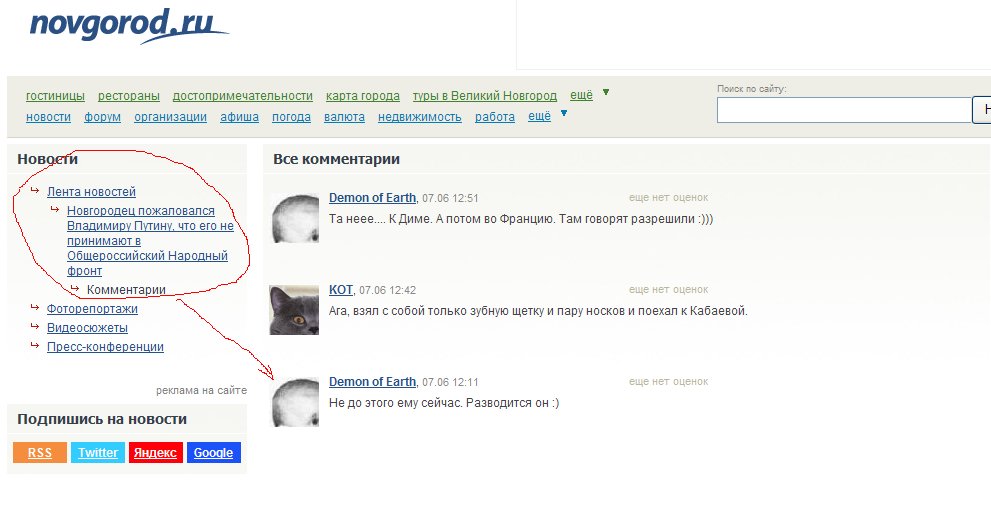The image size is (991, 512).
Task: Click Demon of Earth avatar on 12:51 comment
Action: pos(295,218)
